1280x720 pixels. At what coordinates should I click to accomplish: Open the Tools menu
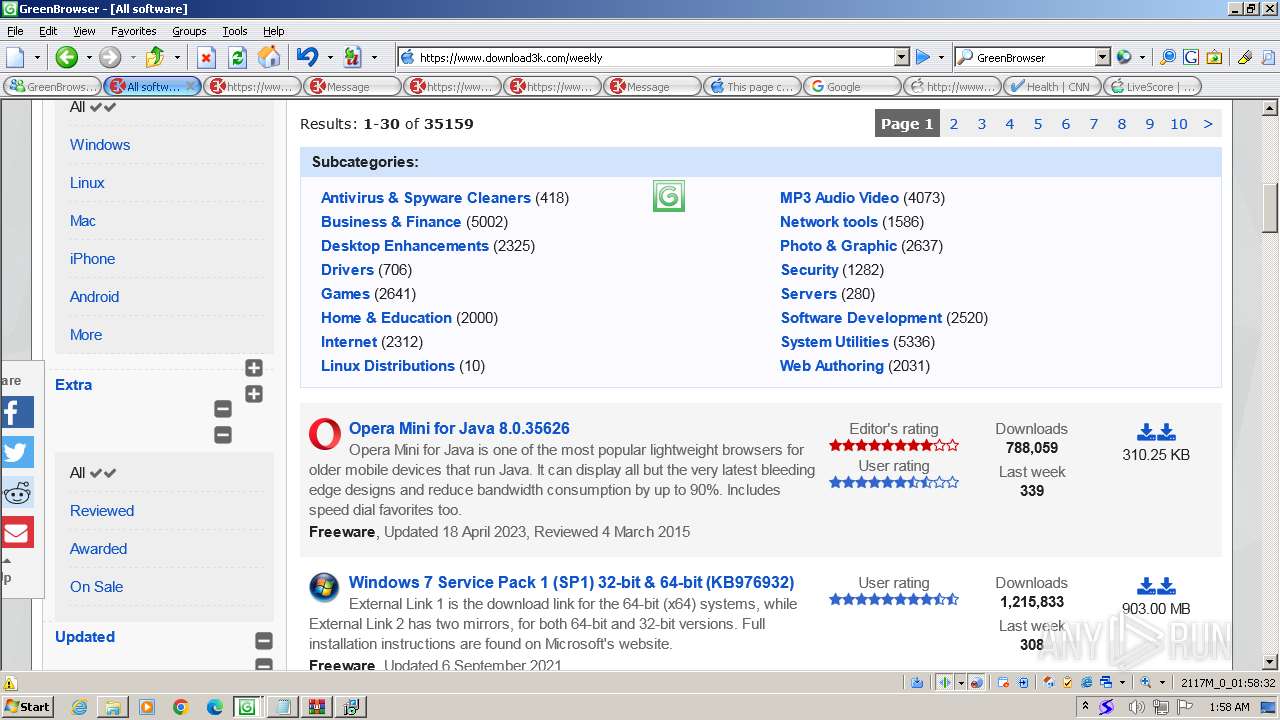235,31
